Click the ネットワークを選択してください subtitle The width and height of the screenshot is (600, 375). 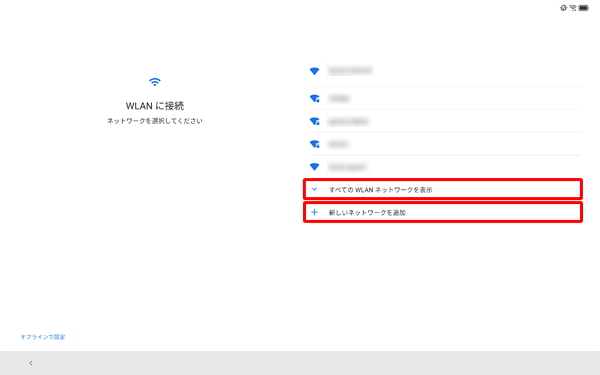[155, 121]
